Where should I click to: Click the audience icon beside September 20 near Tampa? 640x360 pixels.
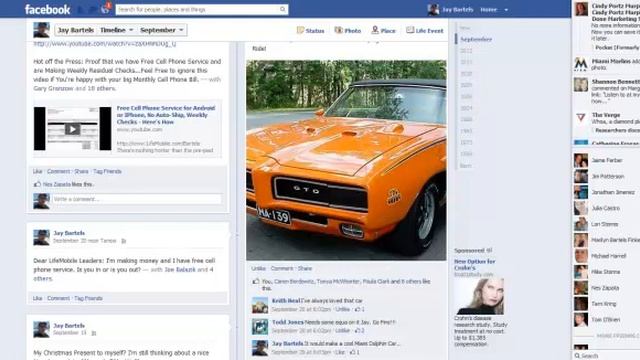tap(124, 241)
